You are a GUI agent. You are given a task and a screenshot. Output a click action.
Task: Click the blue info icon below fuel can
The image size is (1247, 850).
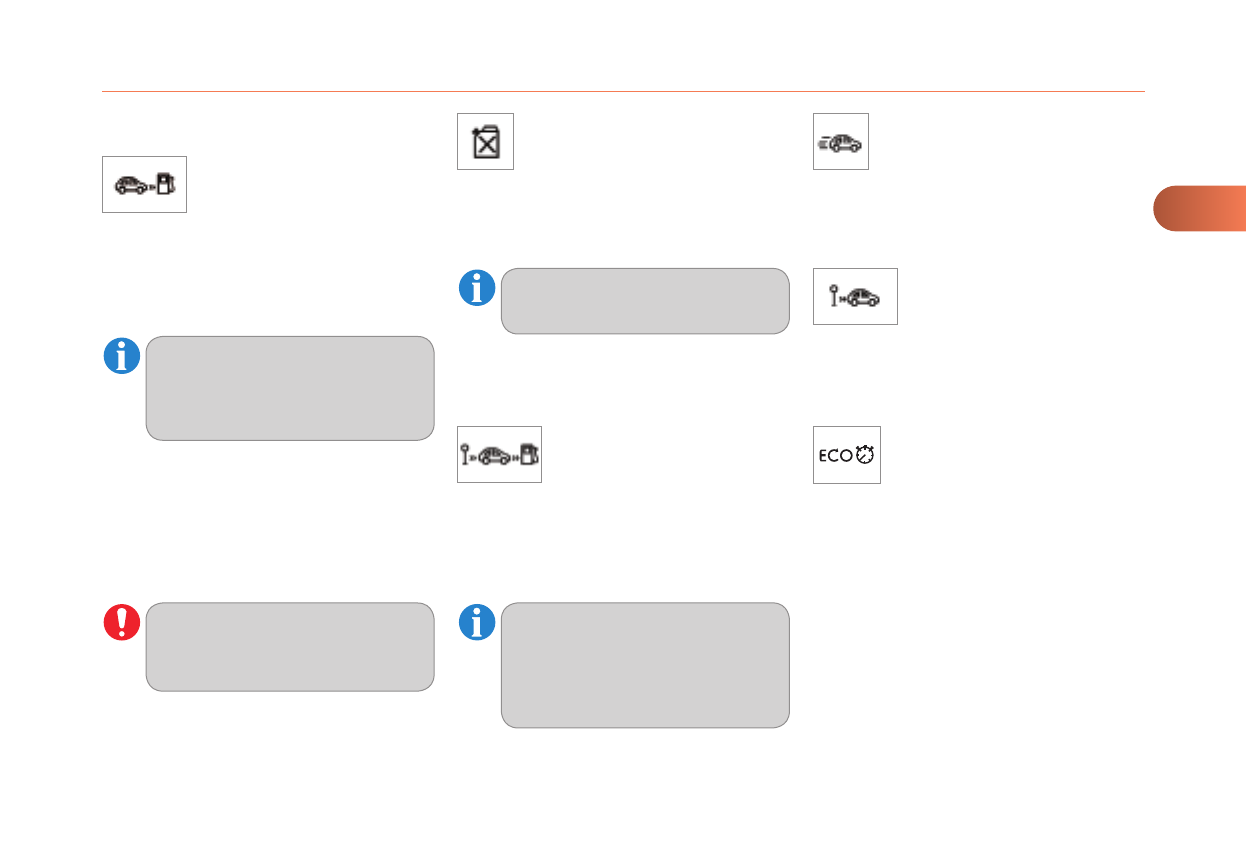pyautogui.click(x=477, y=287)
